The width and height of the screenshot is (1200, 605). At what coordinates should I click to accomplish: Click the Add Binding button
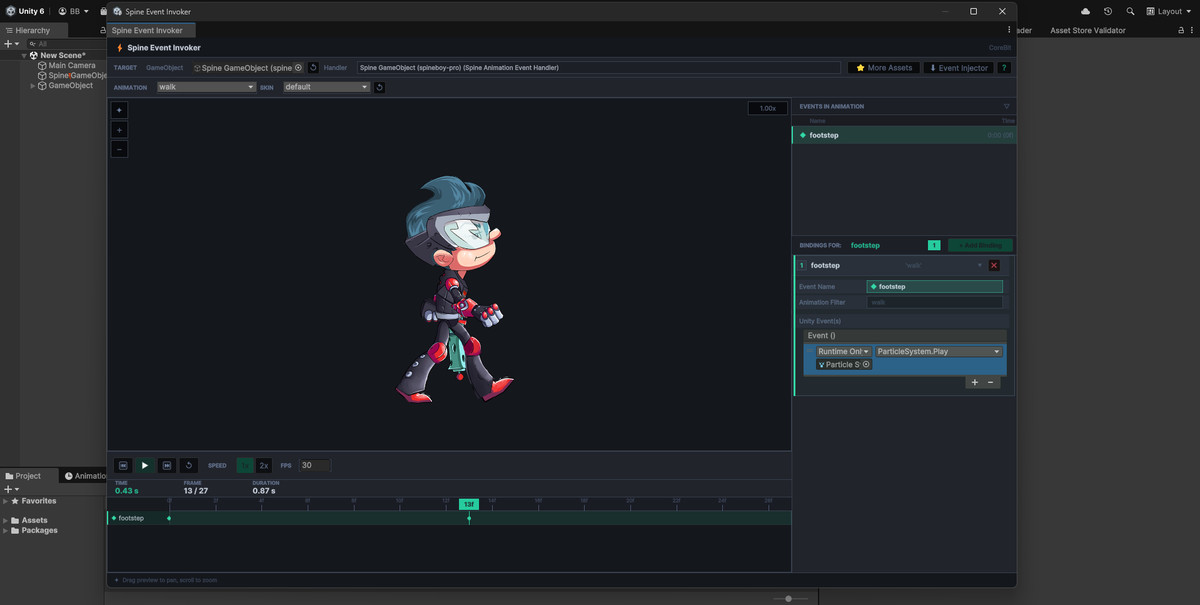click(x=980, y=245)
